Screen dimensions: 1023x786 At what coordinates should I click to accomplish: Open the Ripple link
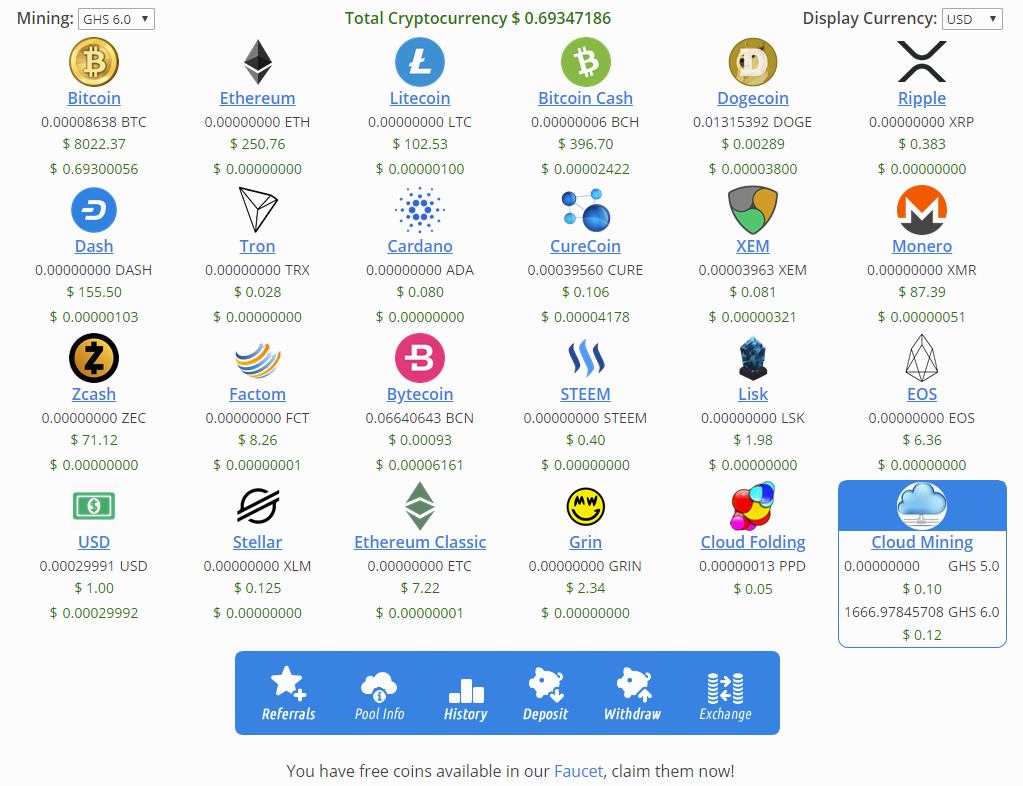[x=921, y=98]
